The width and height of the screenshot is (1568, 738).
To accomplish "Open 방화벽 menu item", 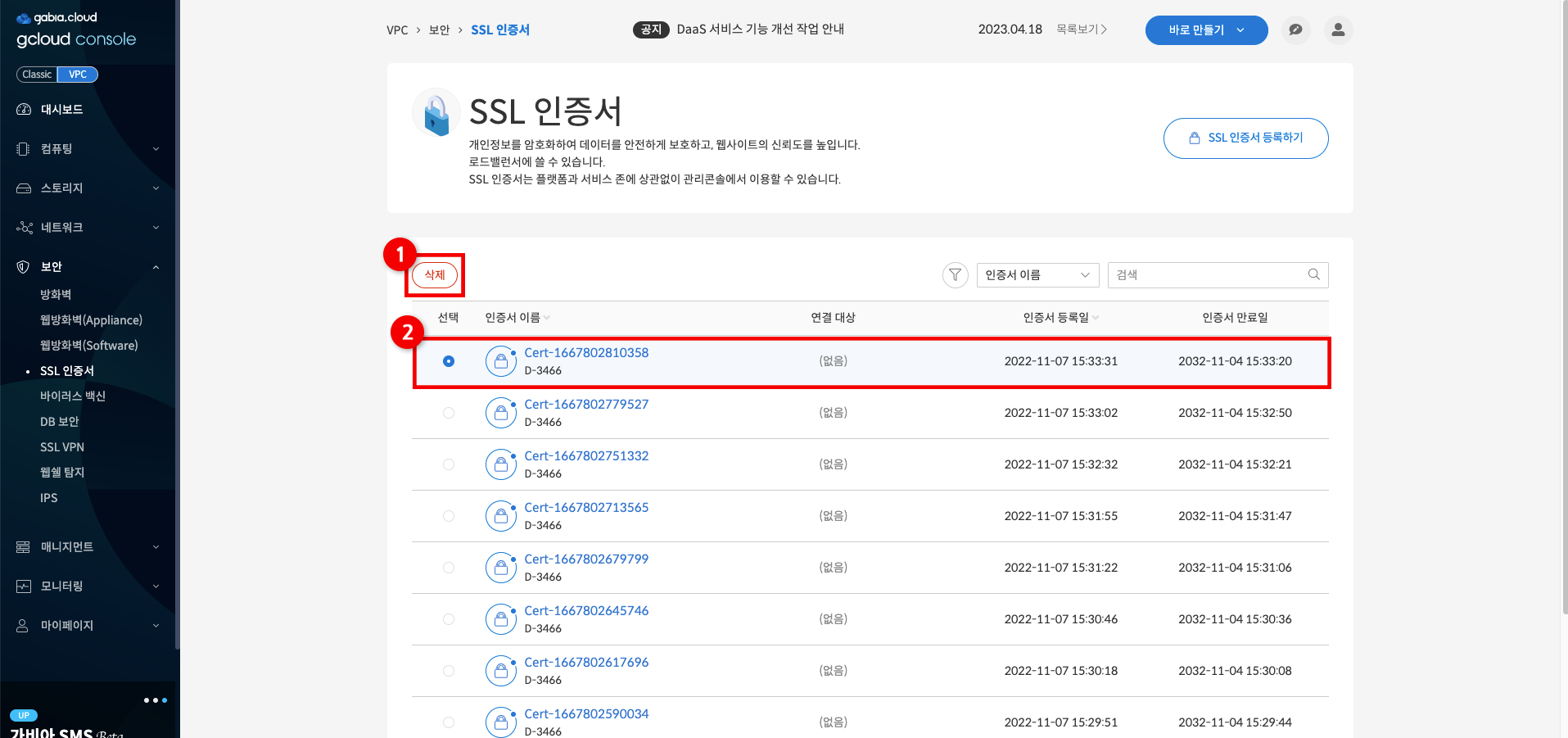I will tap(56, 295).
